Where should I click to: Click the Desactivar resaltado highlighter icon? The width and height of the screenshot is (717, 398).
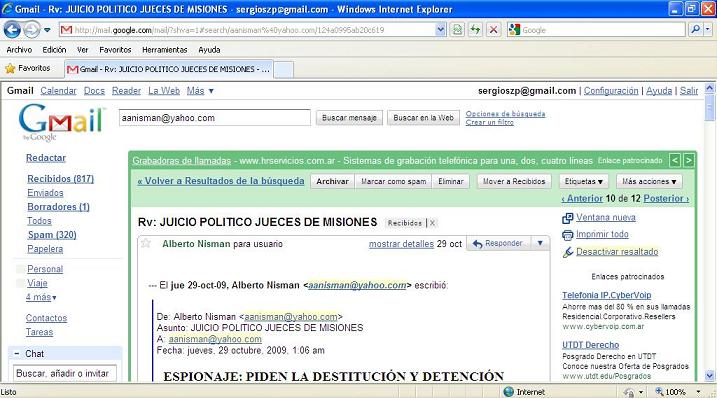point(567,252)
